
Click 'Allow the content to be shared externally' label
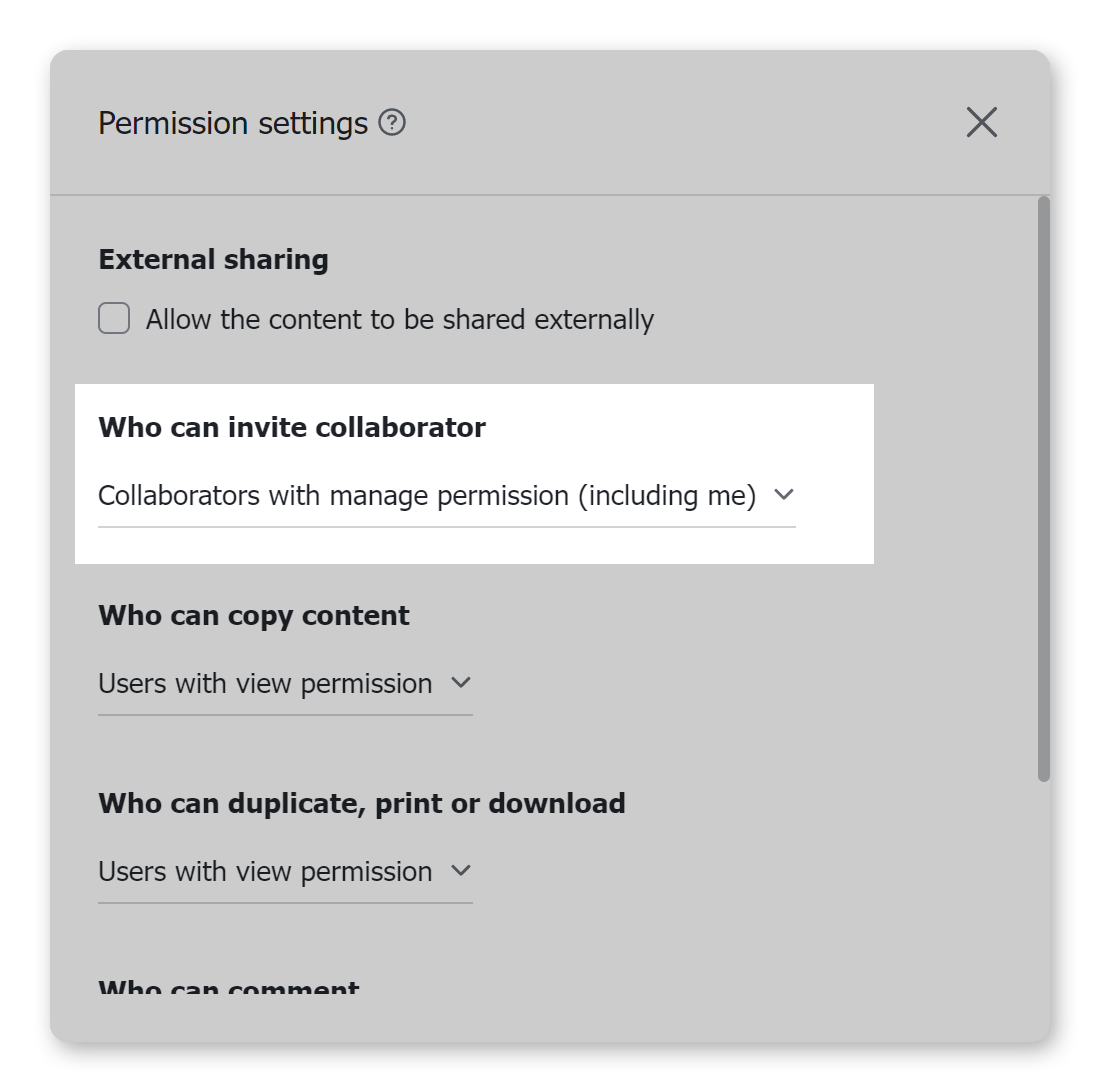pyautogui.click(x=400, y=320)
